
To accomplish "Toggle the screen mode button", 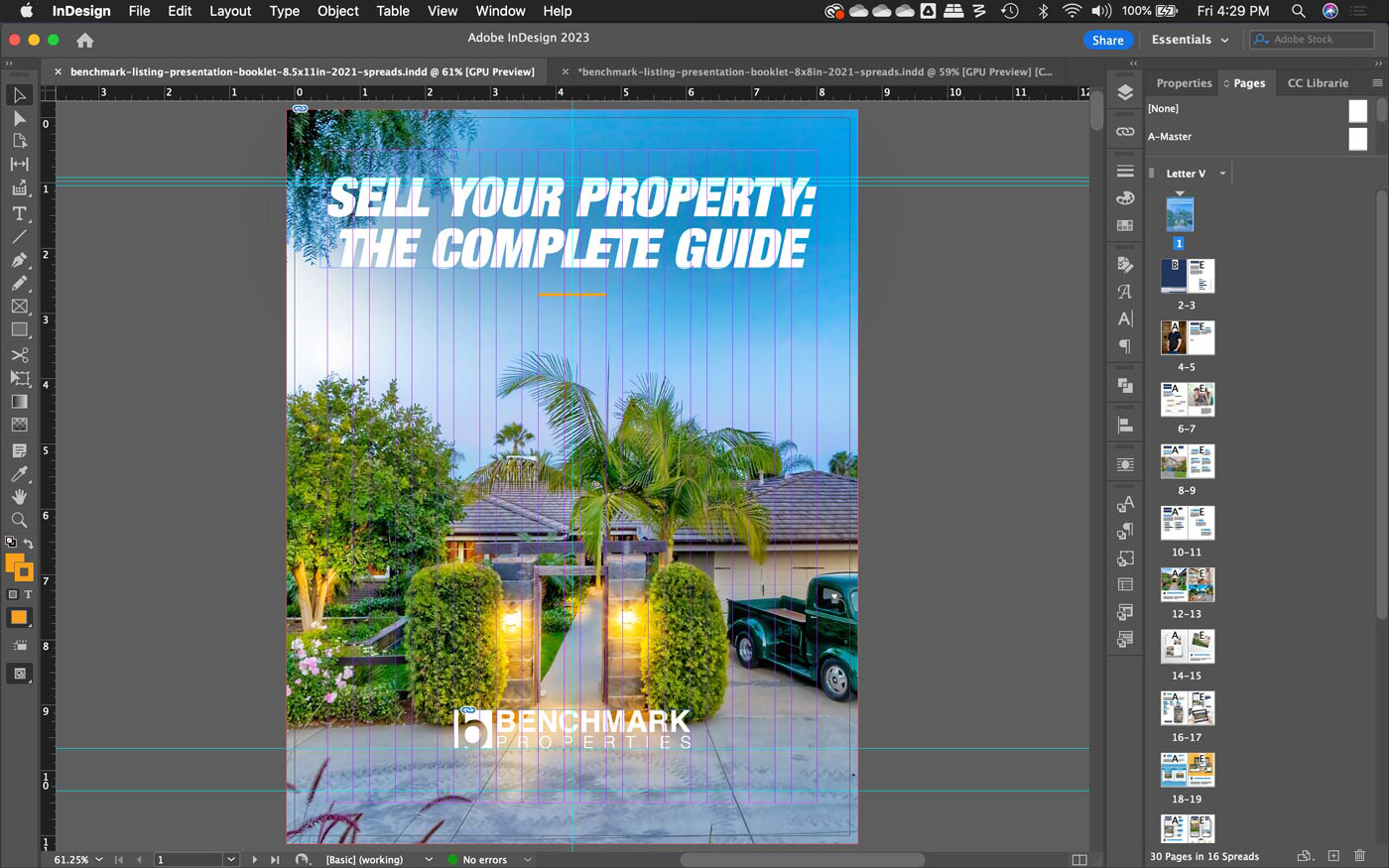I will [19, 674].
